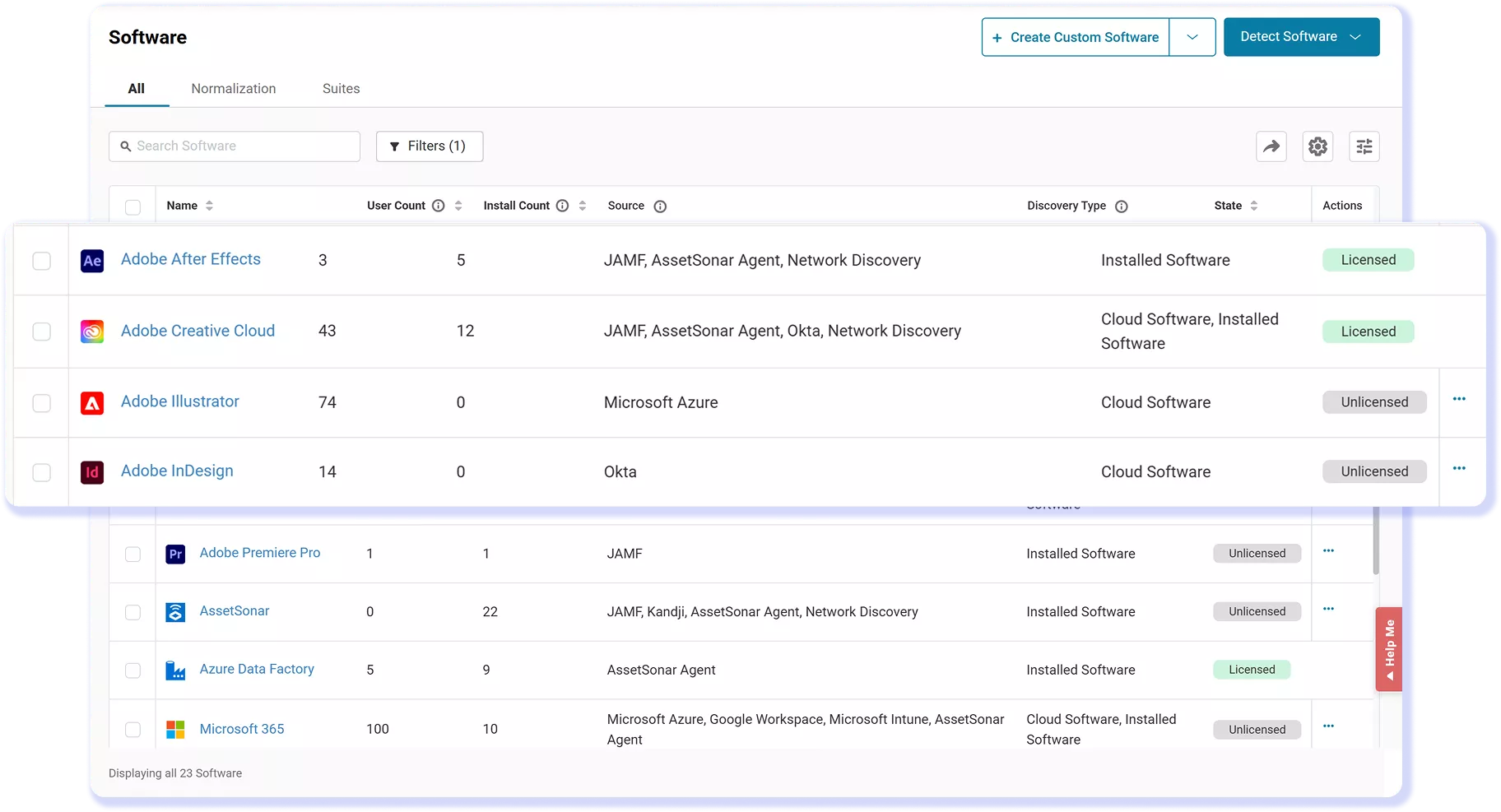Open the Filters (1) menu

(430, 146)
